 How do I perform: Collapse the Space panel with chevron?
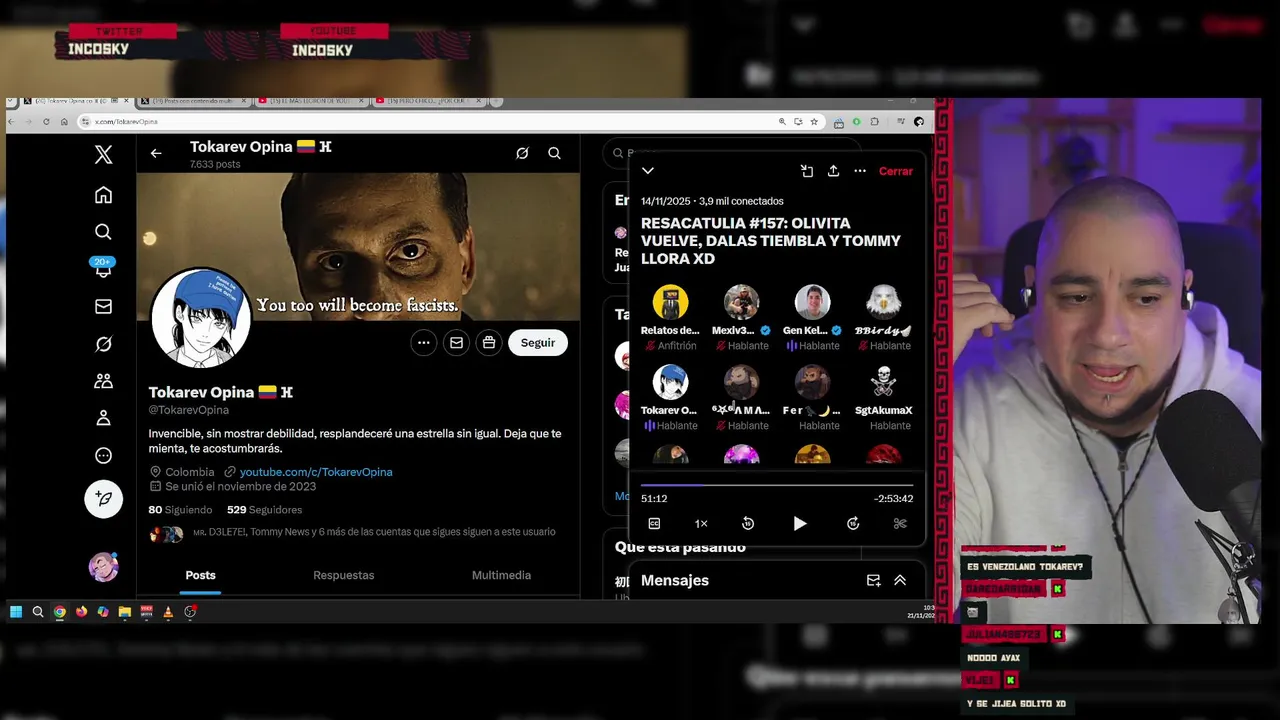pos(648,171)
